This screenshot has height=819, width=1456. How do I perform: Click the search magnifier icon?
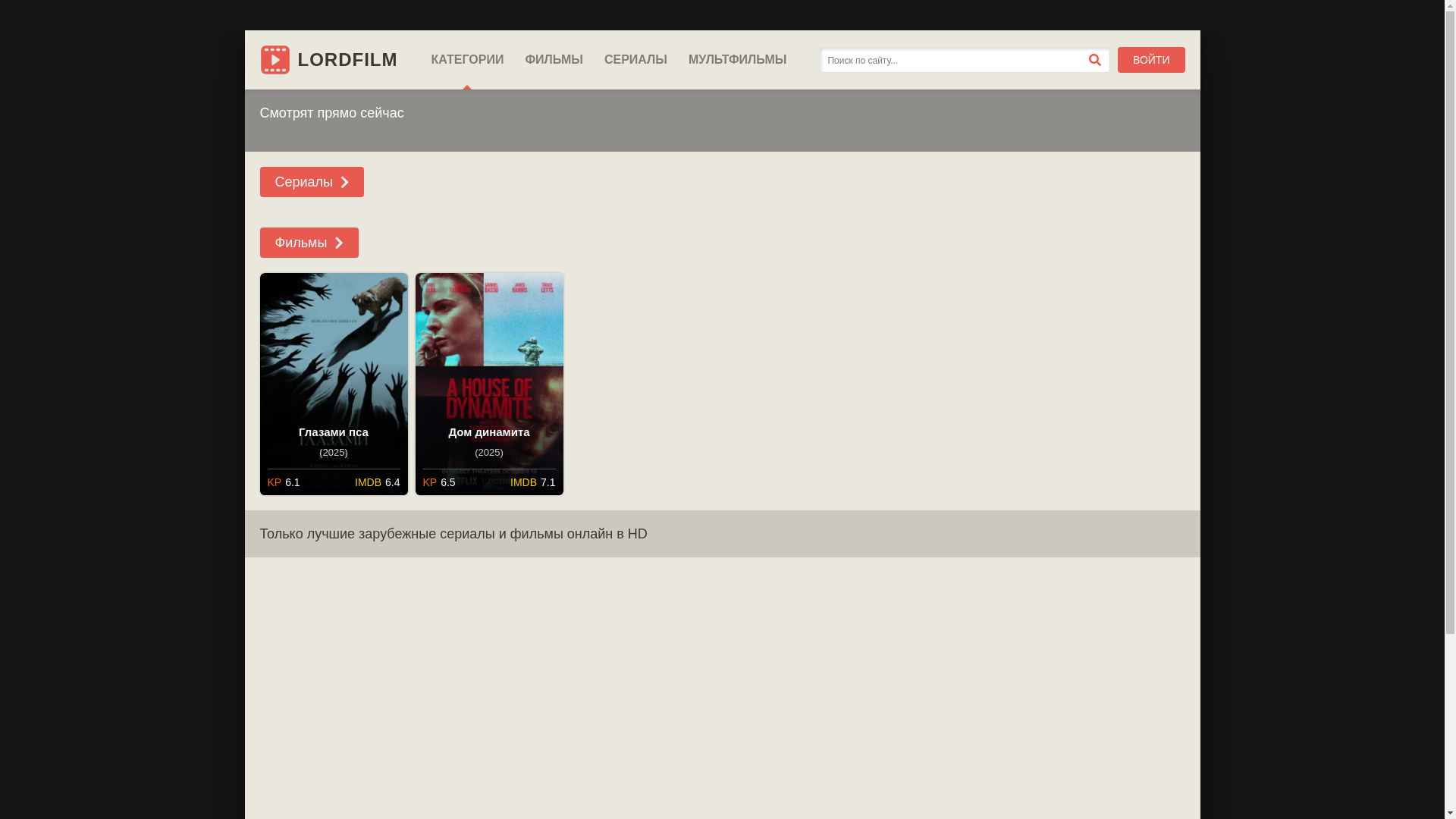click(1094, 60)
